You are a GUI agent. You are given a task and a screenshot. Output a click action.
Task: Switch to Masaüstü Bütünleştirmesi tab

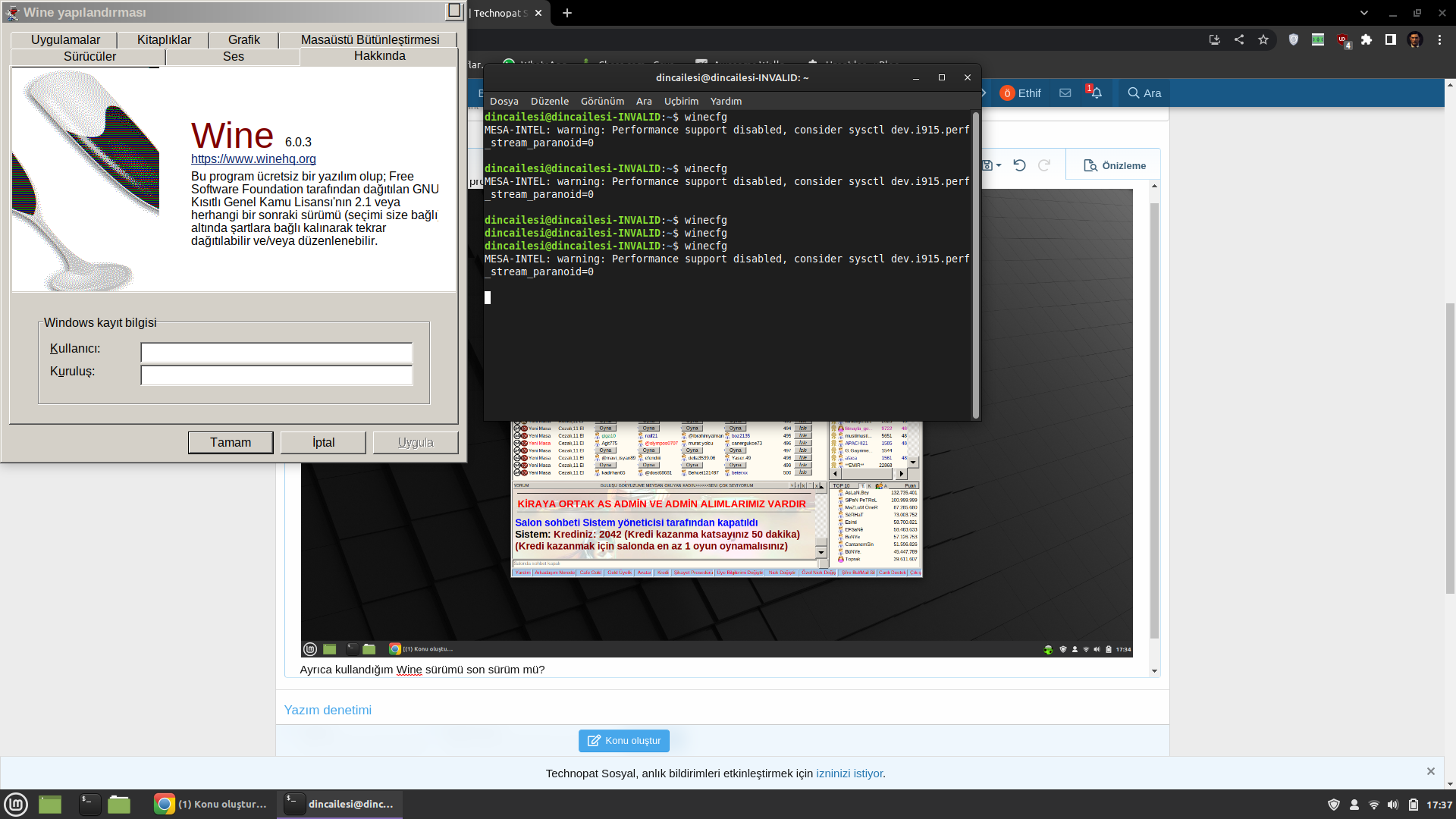coord(370,40)
